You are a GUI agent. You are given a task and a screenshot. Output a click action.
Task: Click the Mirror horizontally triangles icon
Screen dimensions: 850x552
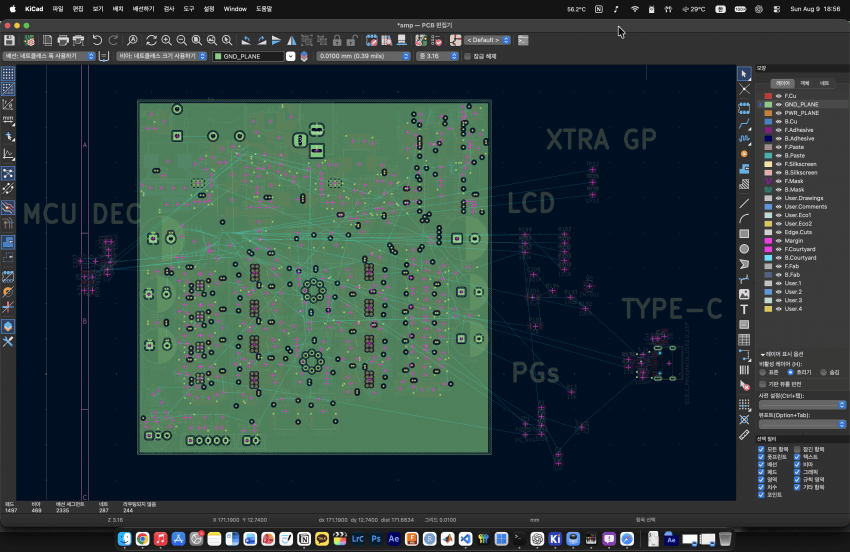click(x=292, y=40)
